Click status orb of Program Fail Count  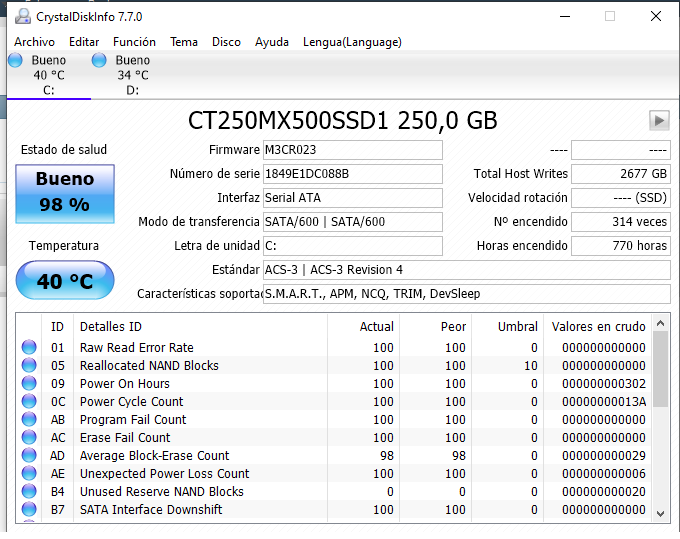pyautogui.click(x=29, y=419)
